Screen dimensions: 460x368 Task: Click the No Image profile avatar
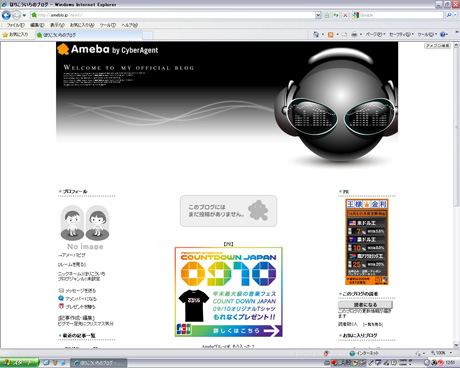point(85,227)
